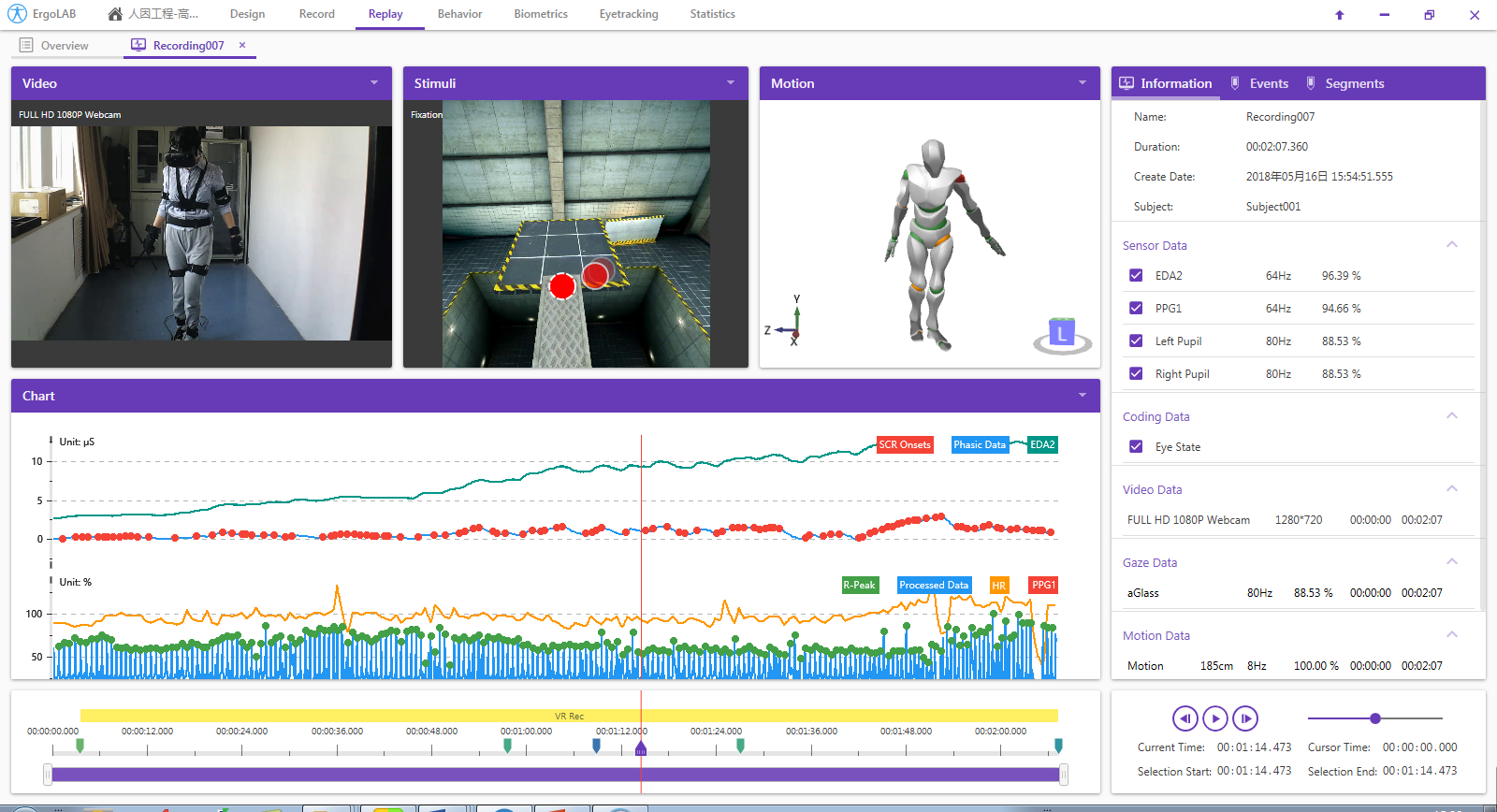Click the ErgoLAB logo icon
Viewport: 1497px width, 812px height.
(17, 14)
